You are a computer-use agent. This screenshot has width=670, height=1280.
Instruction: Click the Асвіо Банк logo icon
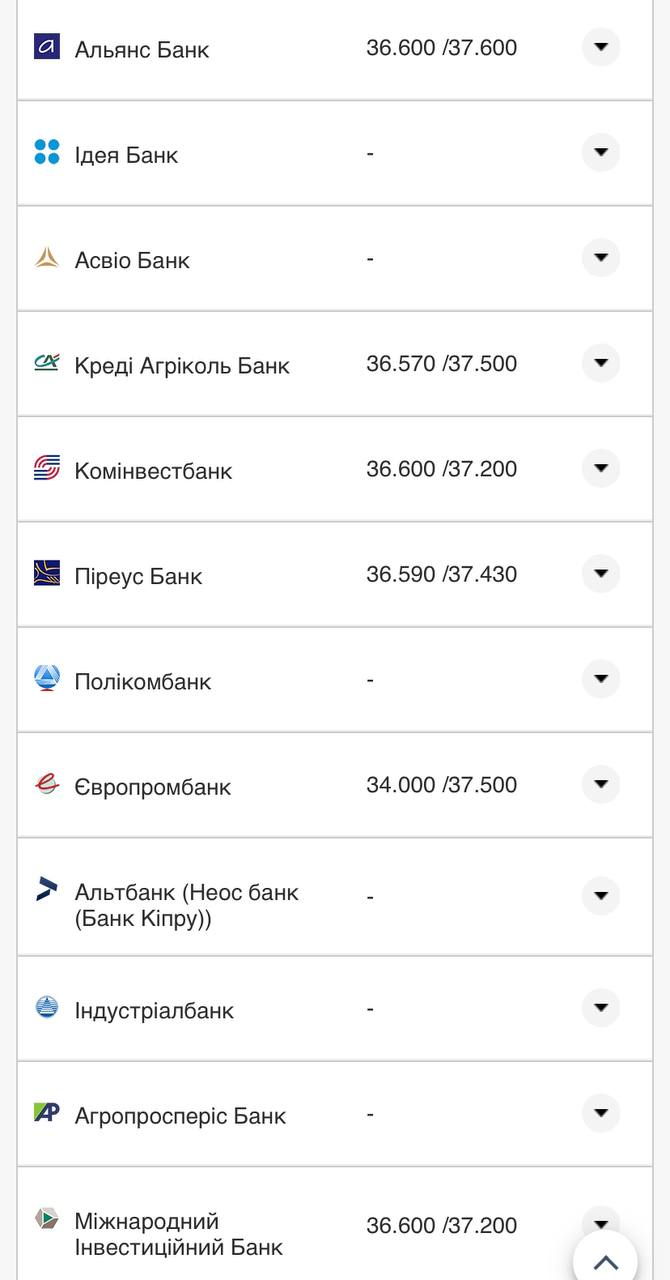pyautogui.click(x=47, y=258)
